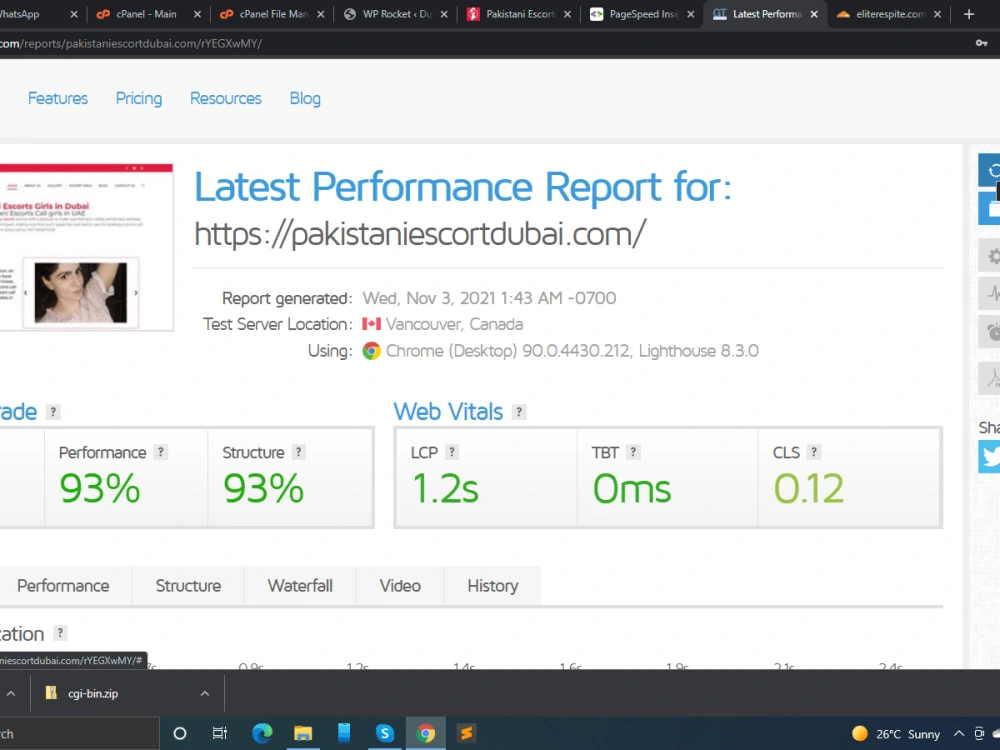
Task: Click the 26°C Sunny weather widget
Action: tap(896, 734)
